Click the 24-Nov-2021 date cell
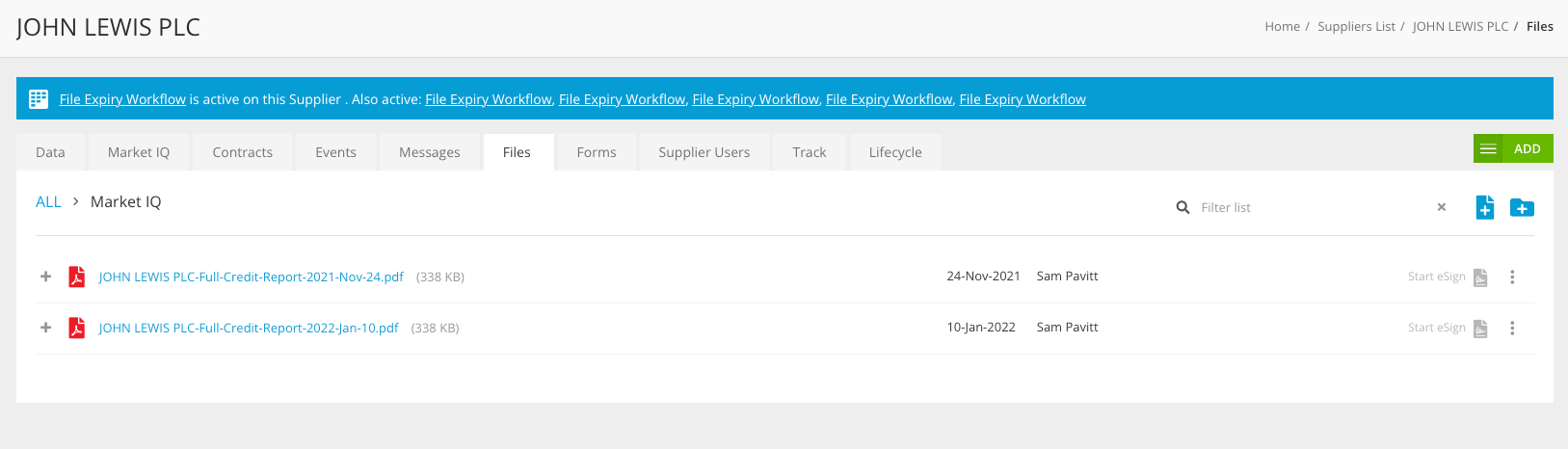The width and height of the screenshot is (1568, 449). click(x=983, y=277)
